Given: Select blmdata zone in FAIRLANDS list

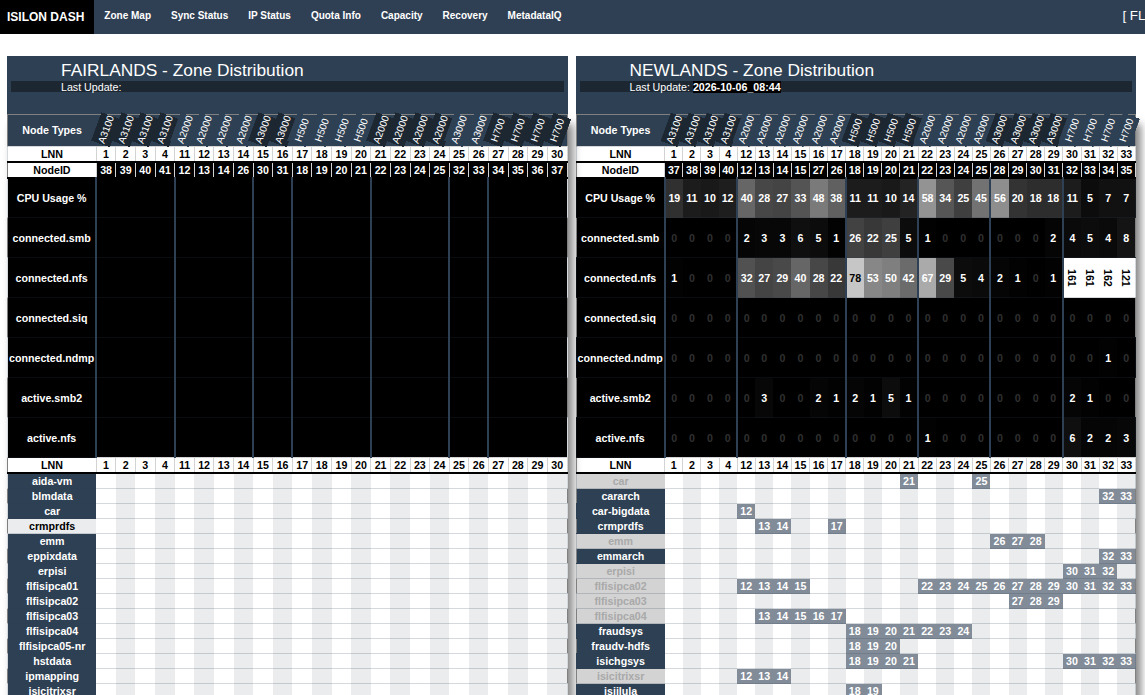Looking at the screenshot, I should pyautogui.click(x=52, y=496).
